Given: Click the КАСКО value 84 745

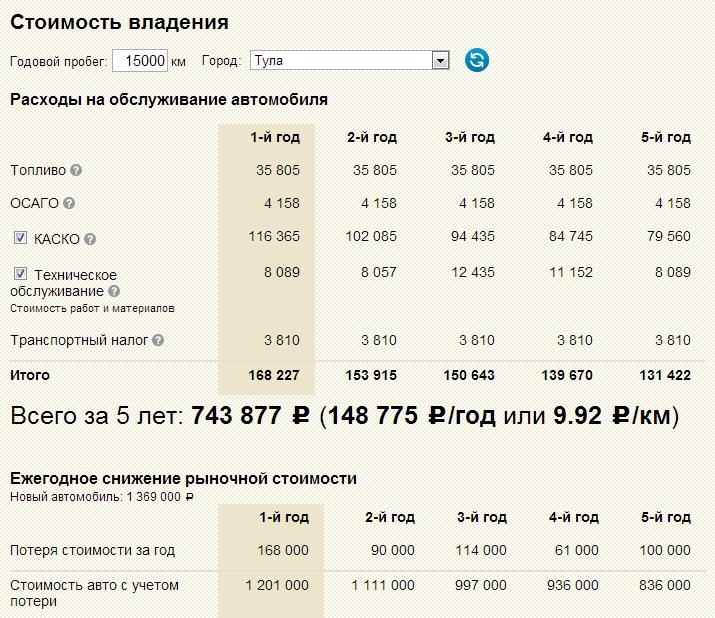Looking at the screenshot, I should (x=571, y=236).
